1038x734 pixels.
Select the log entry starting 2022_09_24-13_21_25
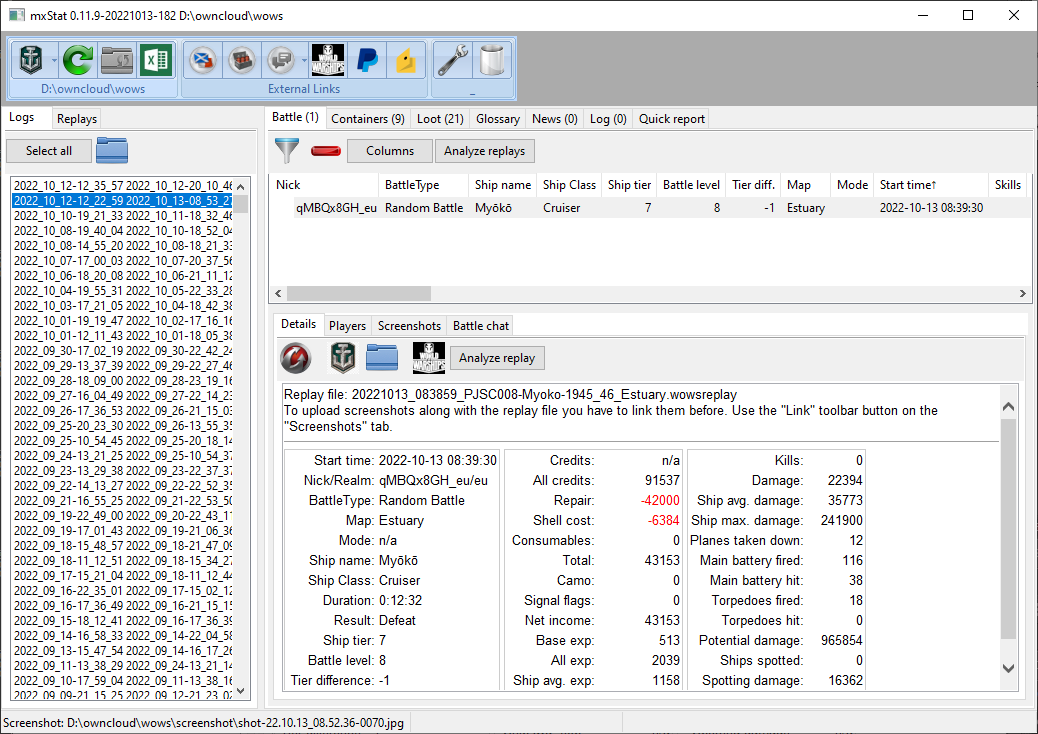pos(123,456)
